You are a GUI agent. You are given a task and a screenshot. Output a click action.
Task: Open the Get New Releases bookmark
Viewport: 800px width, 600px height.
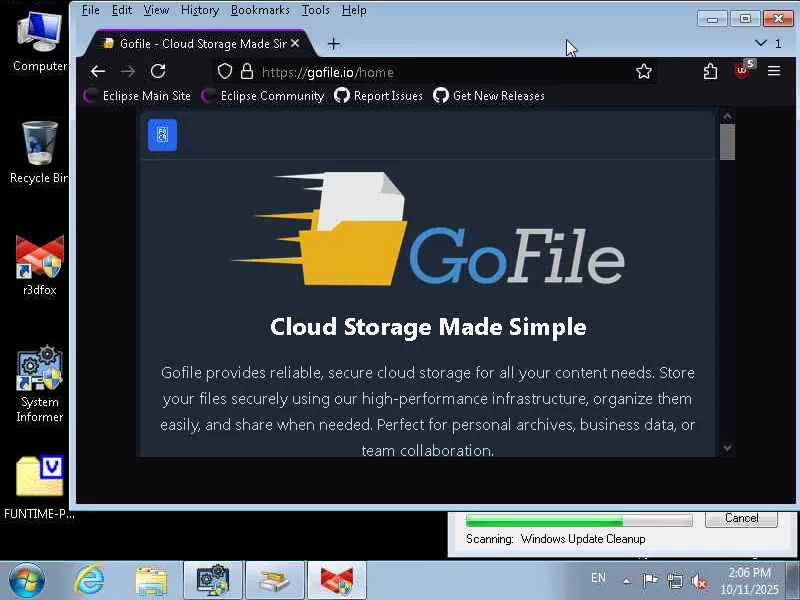pos(489,96)
